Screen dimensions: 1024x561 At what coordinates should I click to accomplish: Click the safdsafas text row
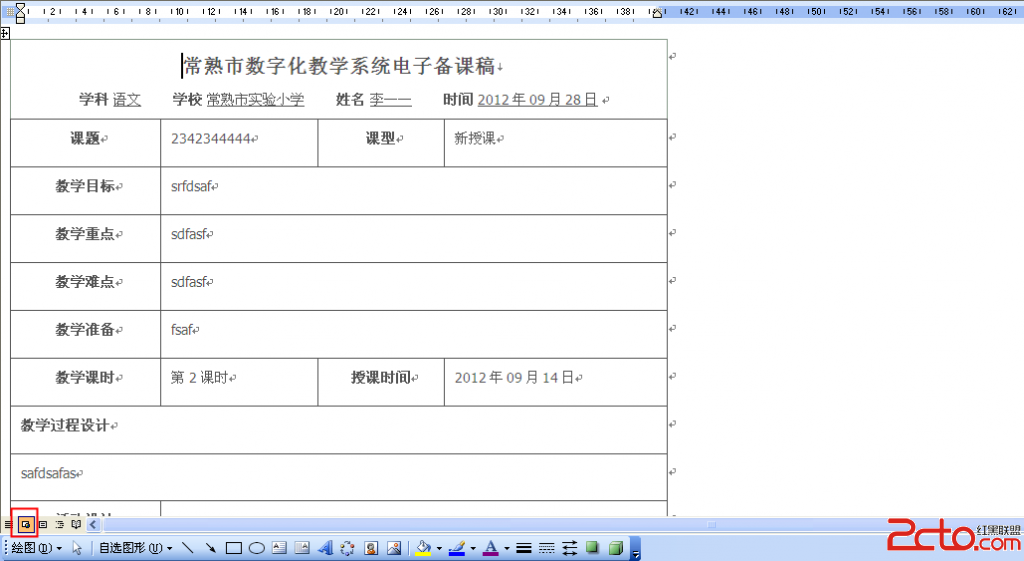[x=339, y=477]
